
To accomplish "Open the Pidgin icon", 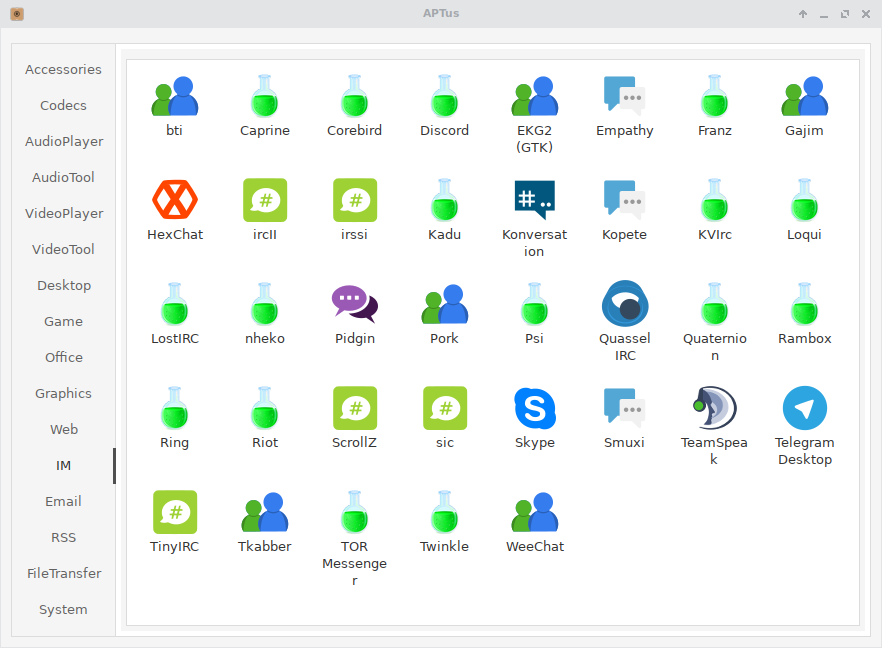I will coord(354,304).
